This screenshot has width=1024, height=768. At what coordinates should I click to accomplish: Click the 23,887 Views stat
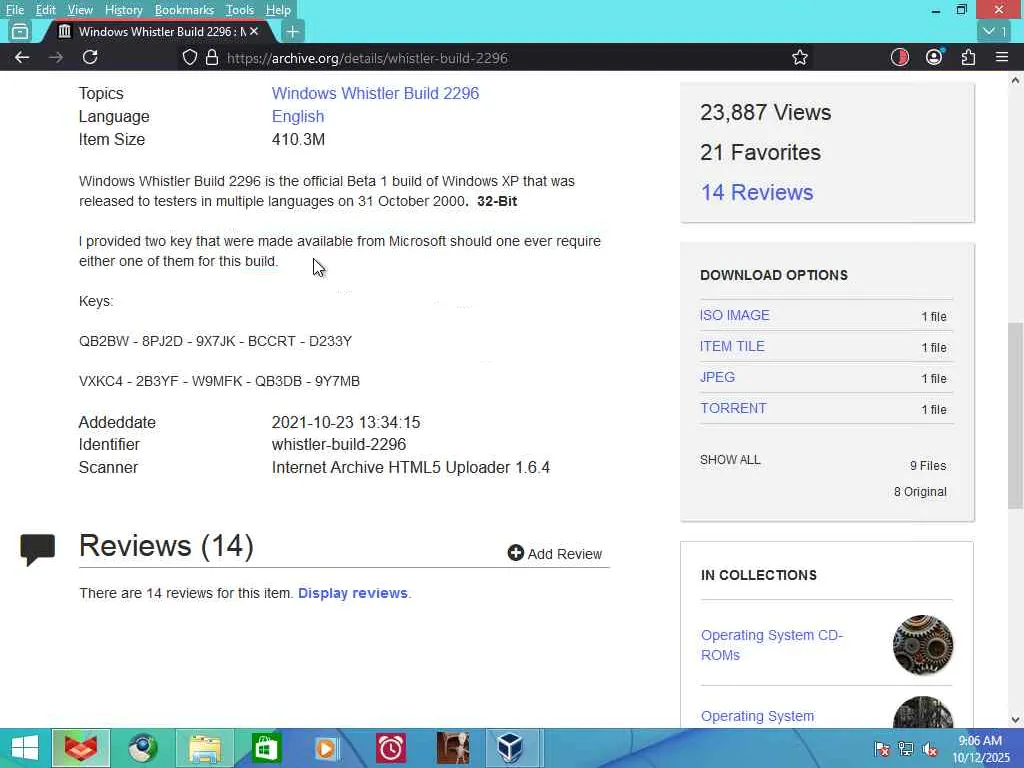click(x=765, y=112)
